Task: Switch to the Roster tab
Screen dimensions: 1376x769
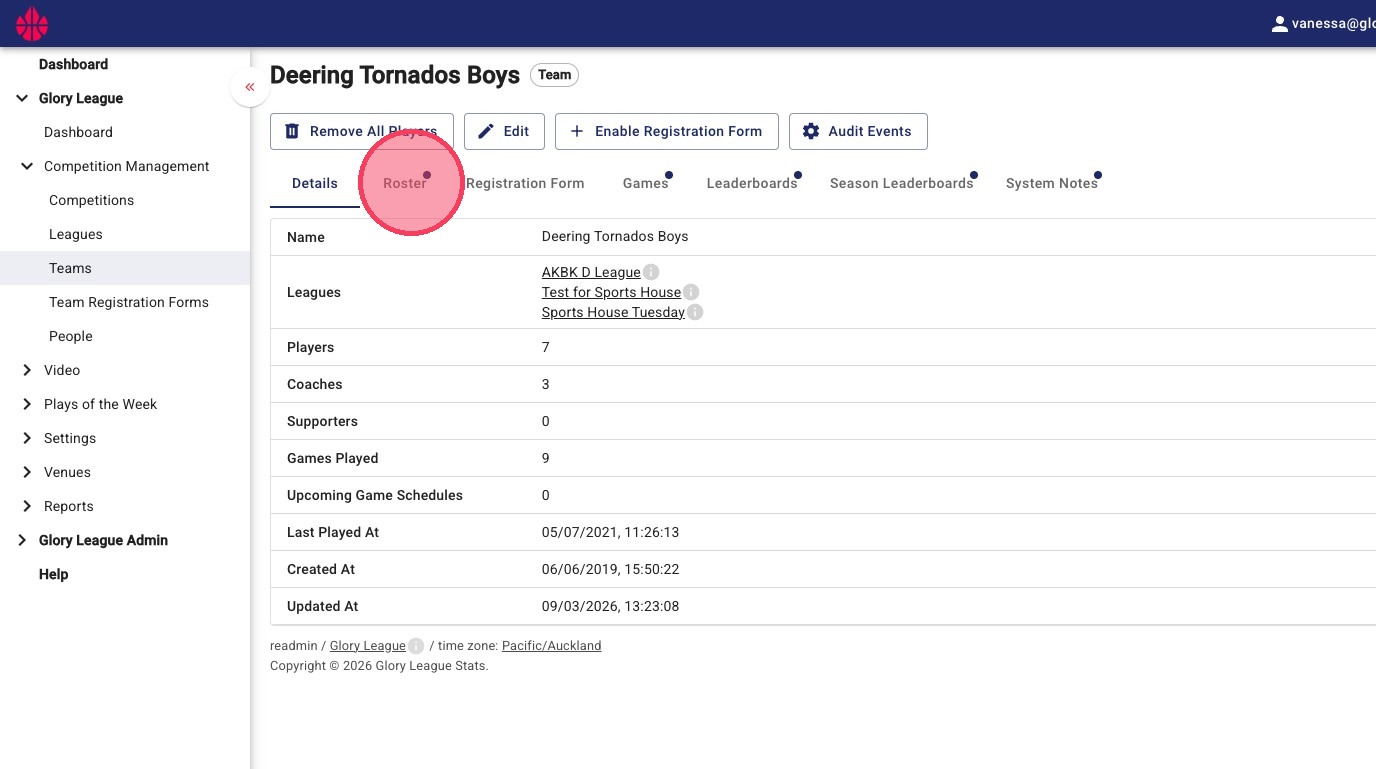Action: click(405, 183)
